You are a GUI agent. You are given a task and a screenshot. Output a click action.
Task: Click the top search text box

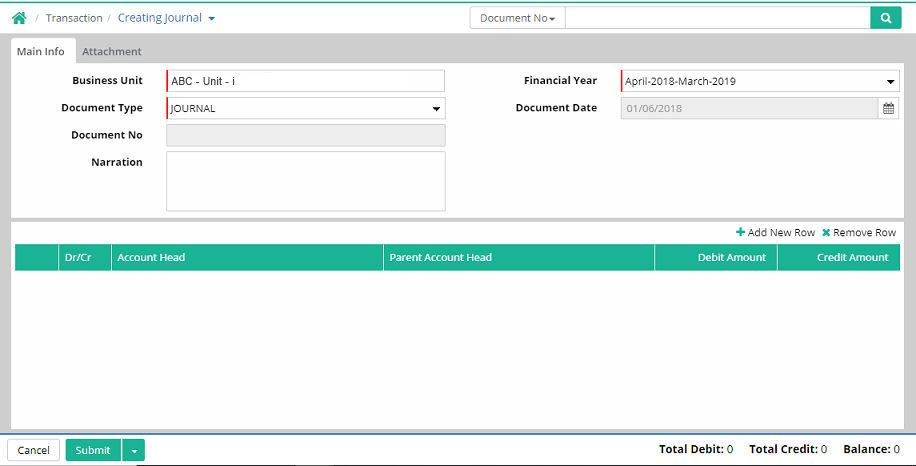(717, 18)
